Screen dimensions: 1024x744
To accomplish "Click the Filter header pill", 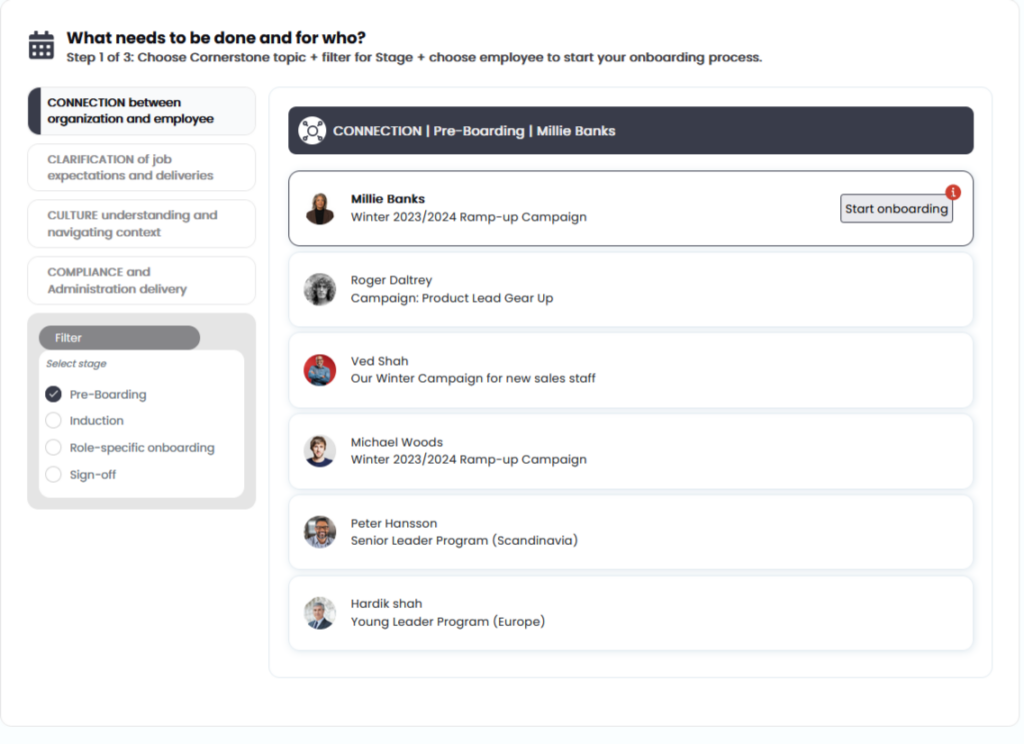I will [119, 338].
